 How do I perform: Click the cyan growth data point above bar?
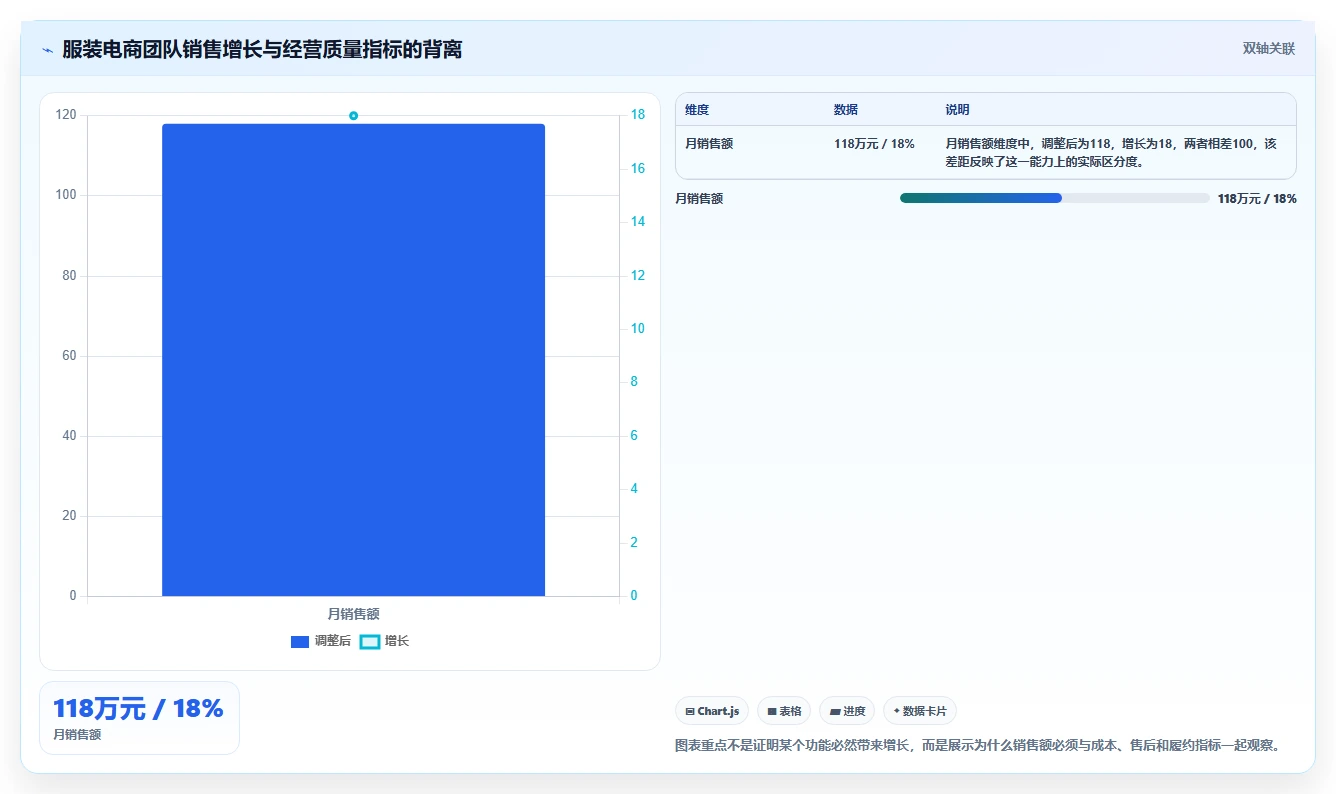coord(354,116)
